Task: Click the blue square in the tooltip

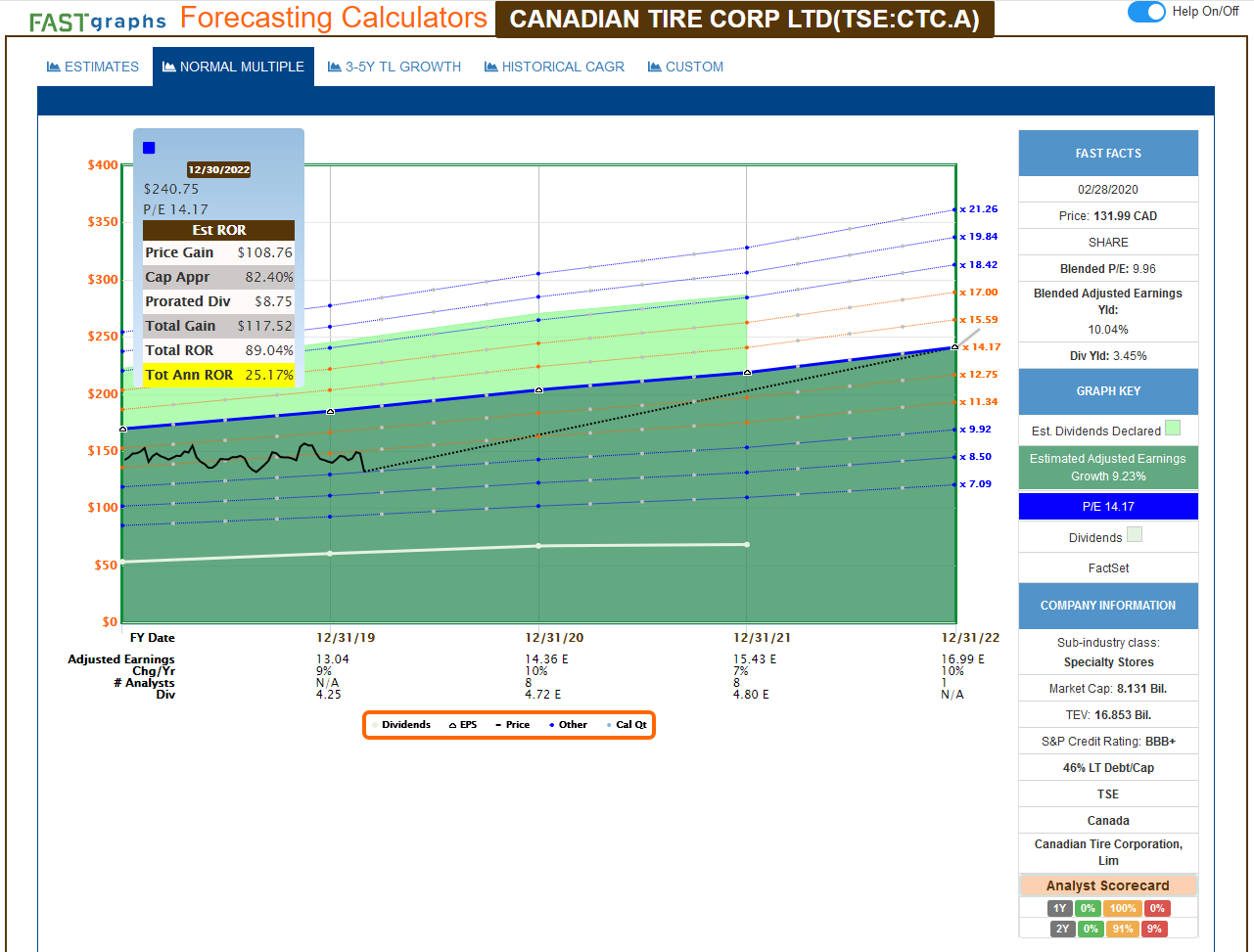Action: point(149,148)
